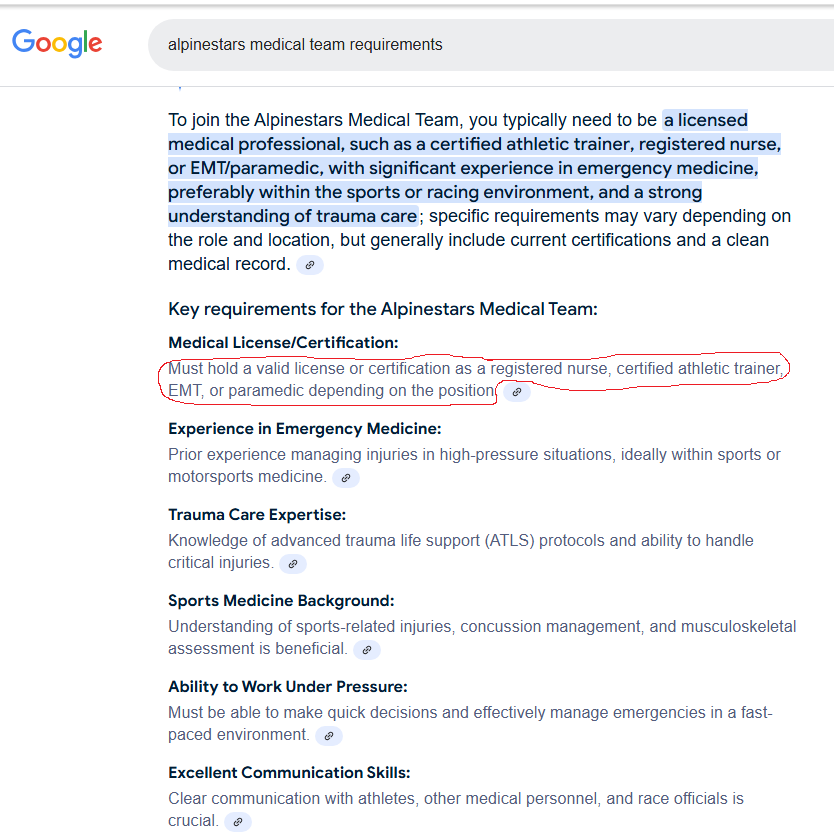This screenshot has width=834, height=834.
Task: Open source link icon for Medical License/Certification
Action: [516, 392]
